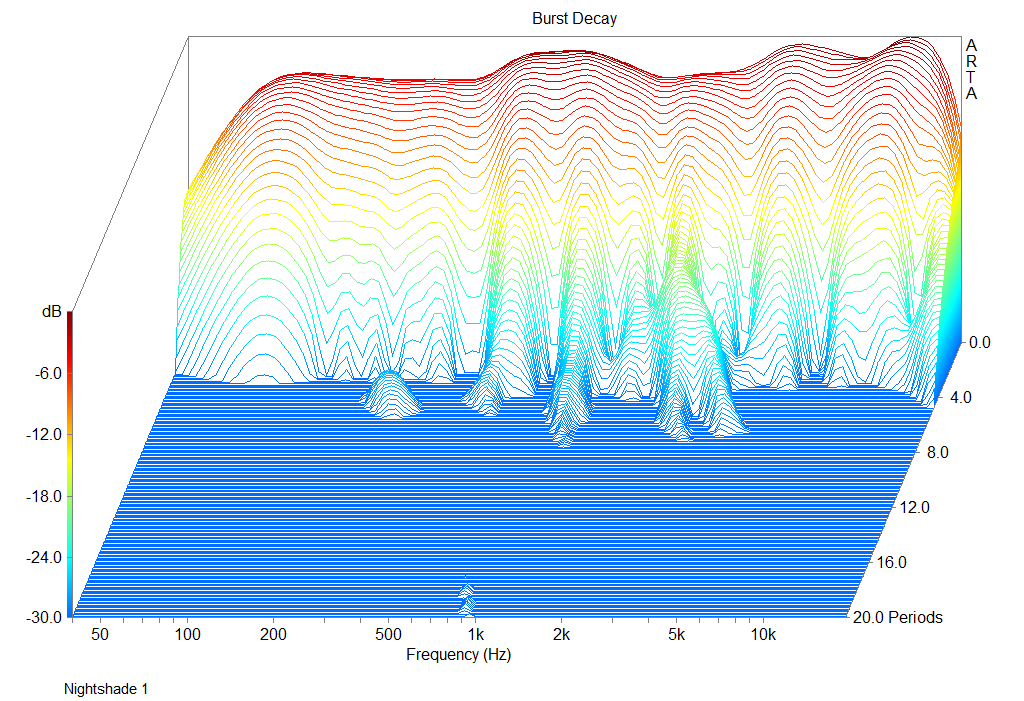Select the -12.0 dB scale label
Image resolution: width=1024 pixels, height=701 pixels.
tap(42, 434)
